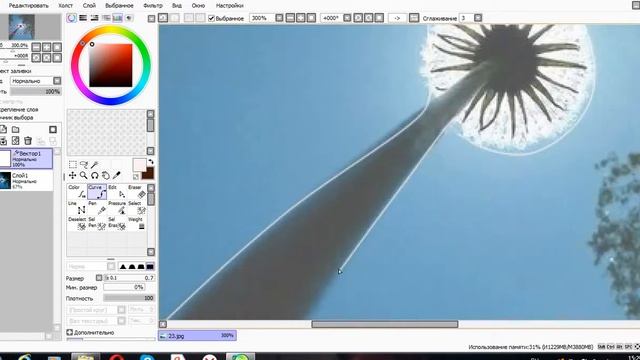Open the Окно menu
The image size is (640, 360).
(198, 6)
